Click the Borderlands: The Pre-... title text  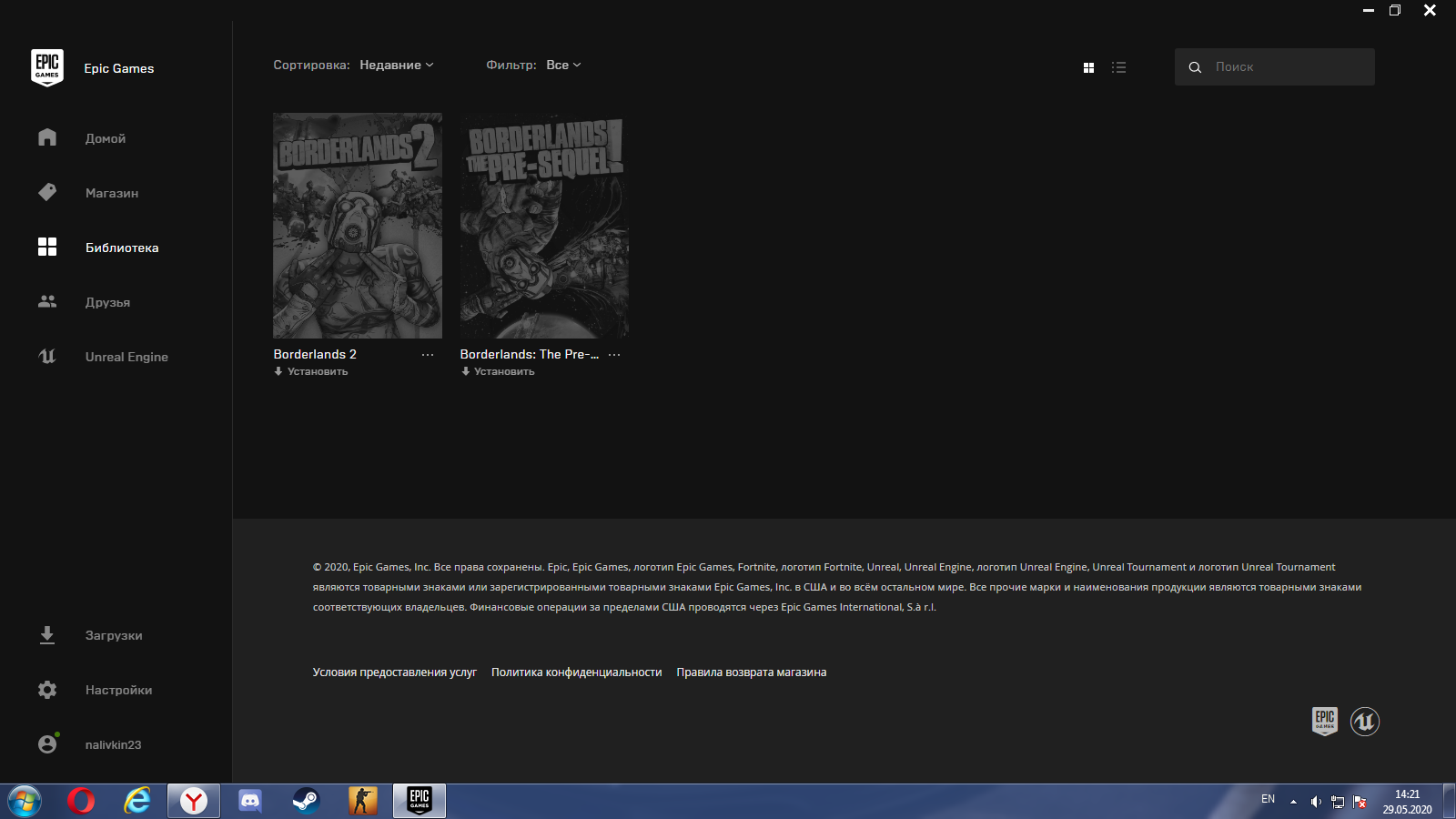[530, 354]
